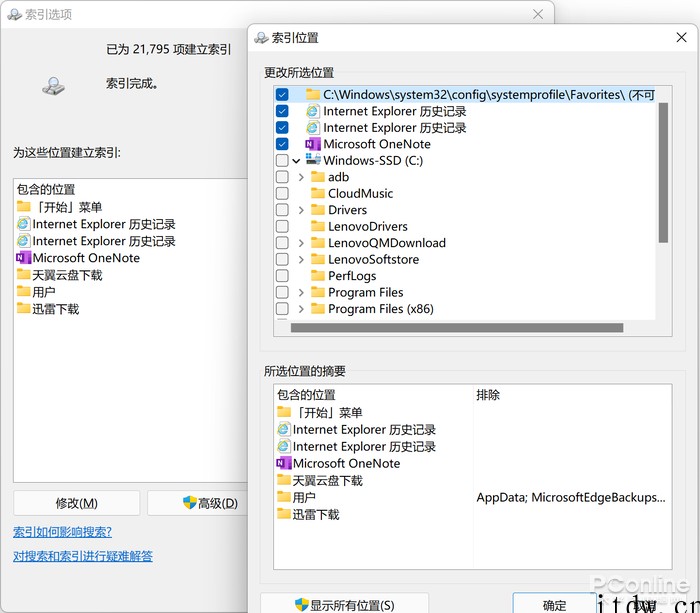
Task: Close the 索引位置 dialog
Action: 681,38
